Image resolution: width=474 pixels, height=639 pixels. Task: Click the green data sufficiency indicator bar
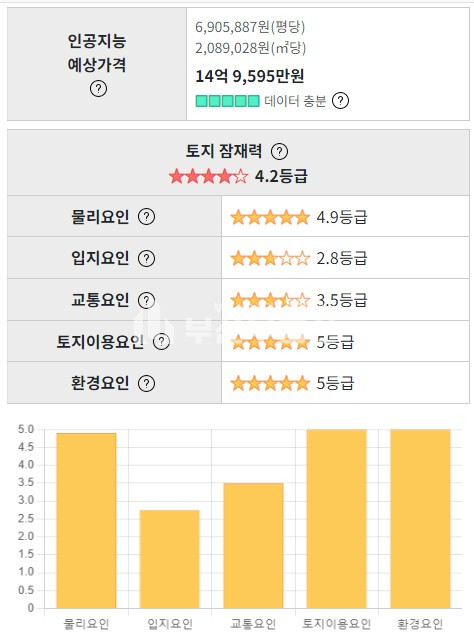tap(227, 101)
